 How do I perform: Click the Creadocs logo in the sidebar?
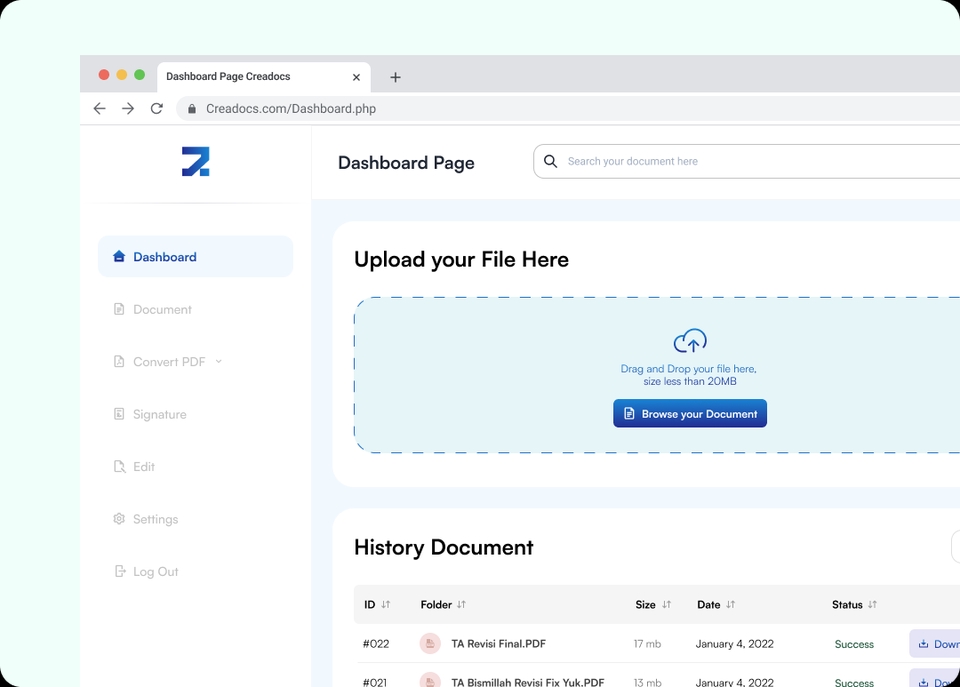click(x=196, y=162)
